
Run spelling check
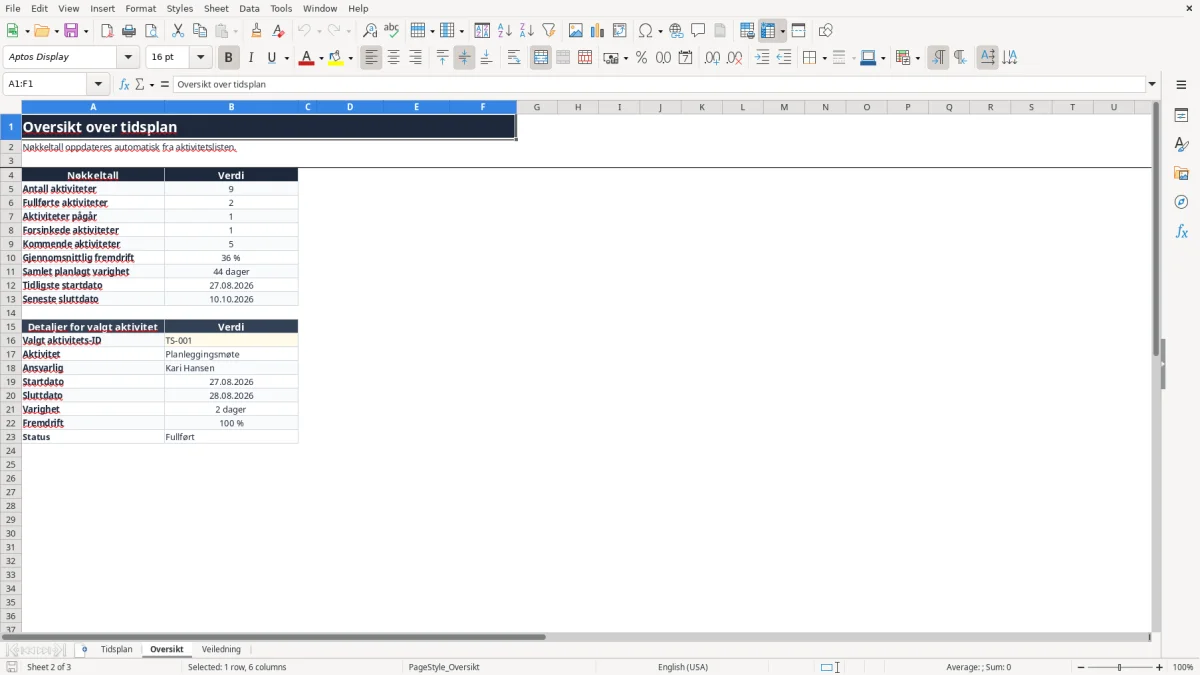[392, 31]
